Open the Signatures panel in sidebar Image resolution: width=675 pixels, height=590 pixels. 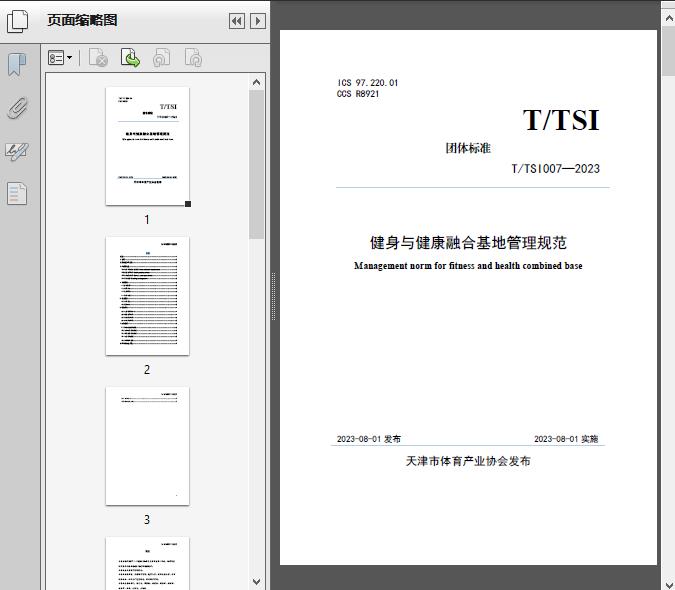(17, 151)
